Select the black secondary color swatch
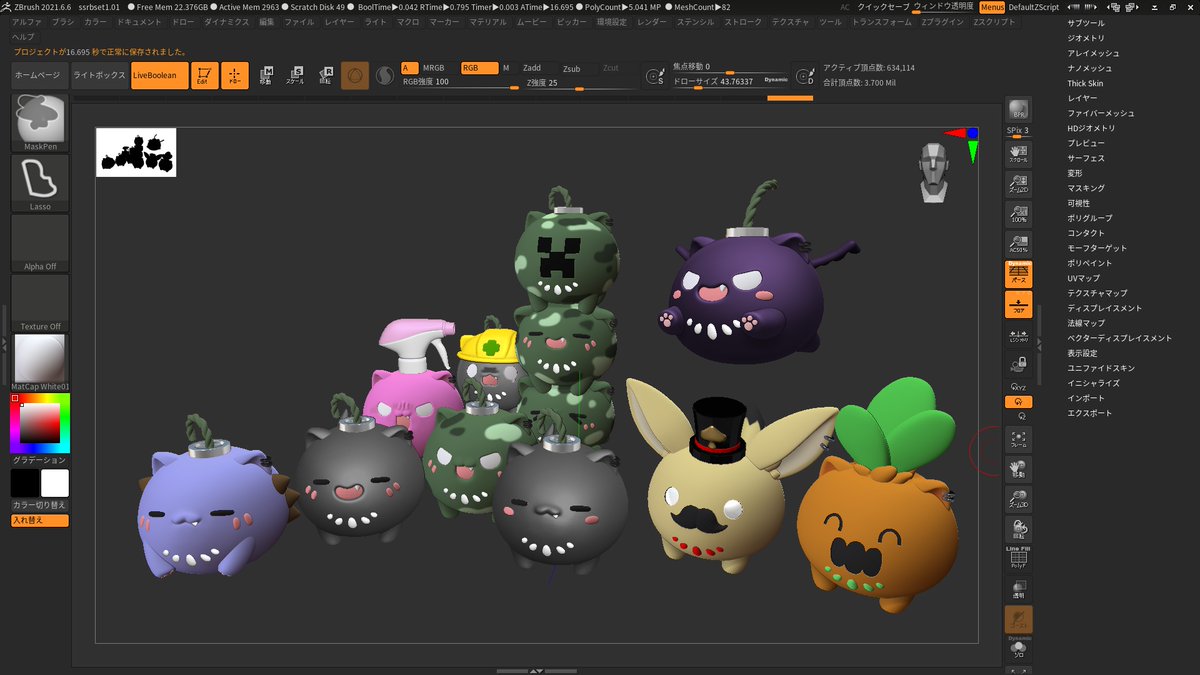 pos(25,483)
